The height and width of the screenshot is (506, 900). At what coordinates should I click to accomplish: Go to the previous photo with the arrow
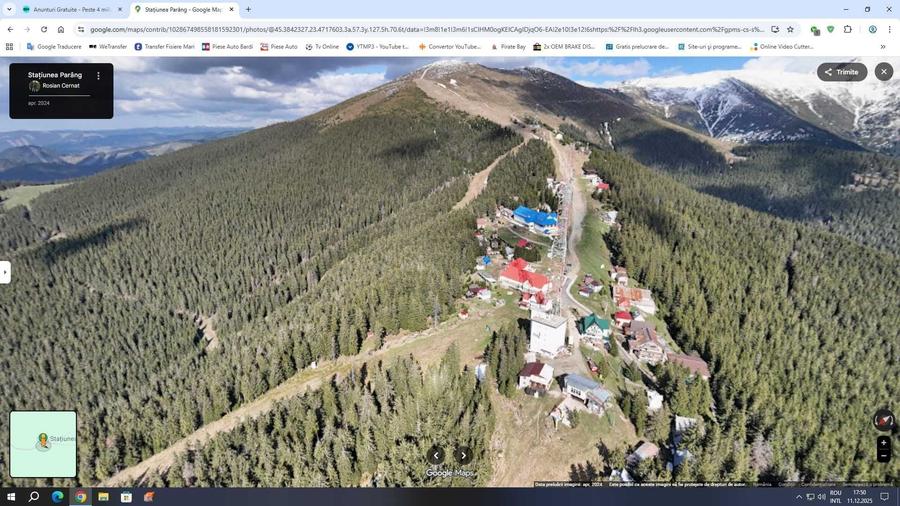click(436, 456)
